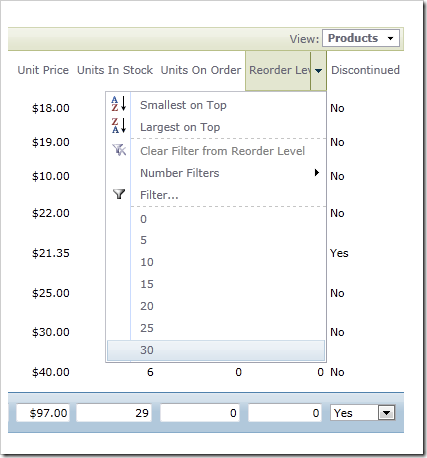Click the funnel icon beside Filter...
This screenshot has height=458, width=427.
click(119, 194)
